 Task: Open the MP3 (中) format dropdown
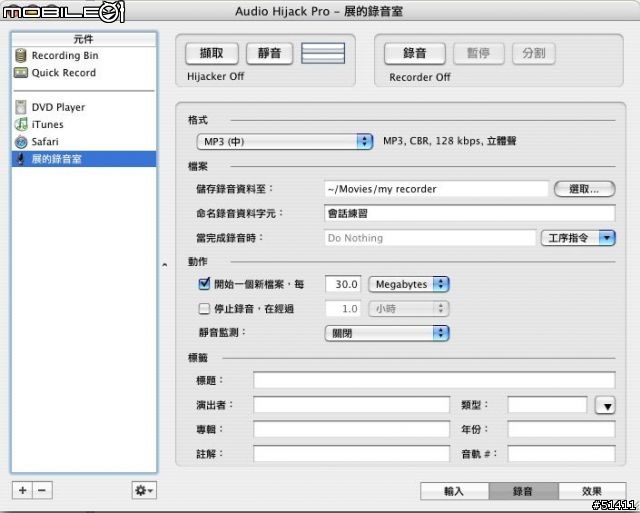tap(284, 142)
